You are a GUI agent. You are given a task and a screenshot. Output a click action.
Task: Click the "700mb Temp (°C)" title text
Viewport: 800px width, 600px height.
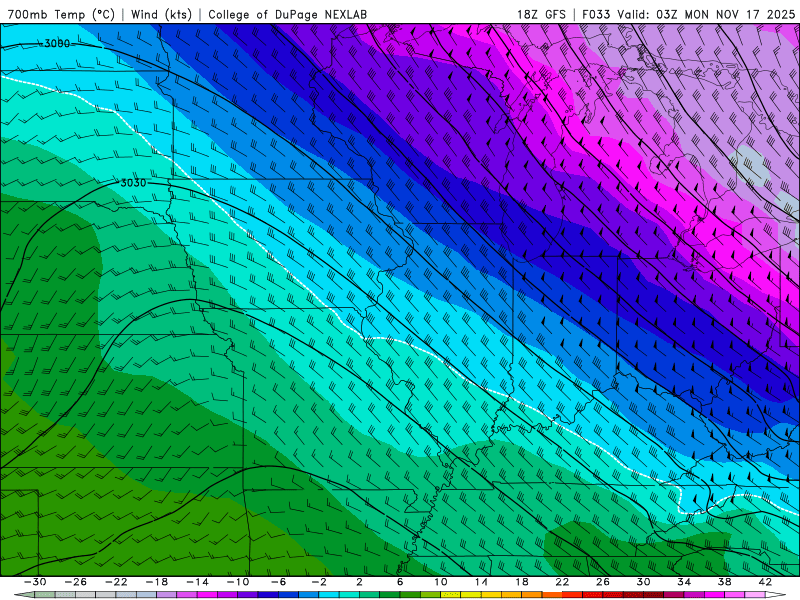61,14
